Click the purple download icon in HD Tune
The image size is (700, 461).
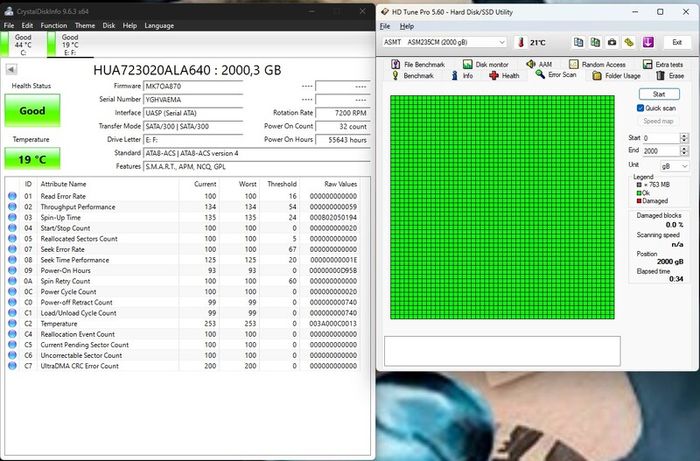tap(648, 42)
